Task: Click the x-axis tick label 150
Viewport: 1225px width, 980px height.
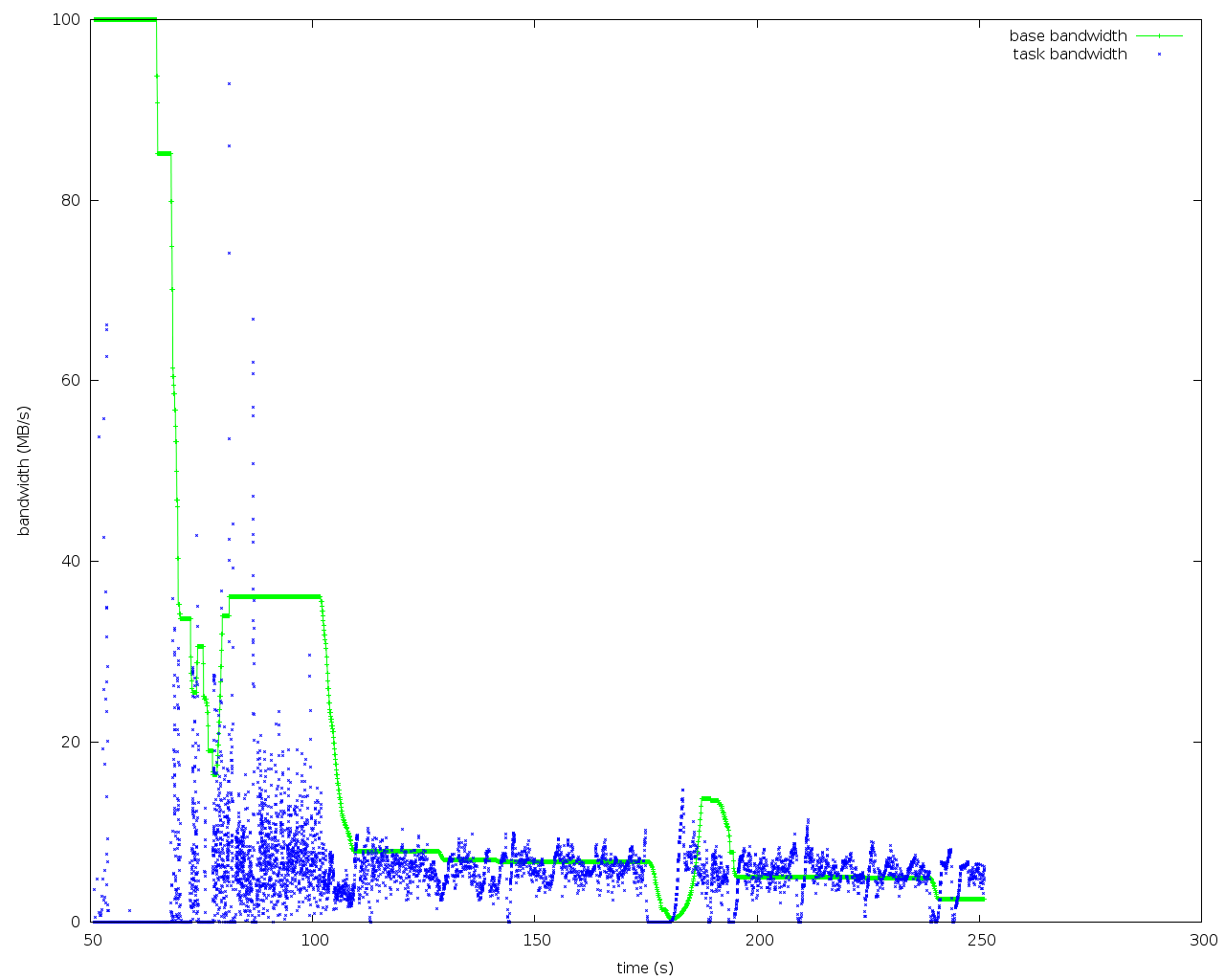Action: click(x=537, y=940)
